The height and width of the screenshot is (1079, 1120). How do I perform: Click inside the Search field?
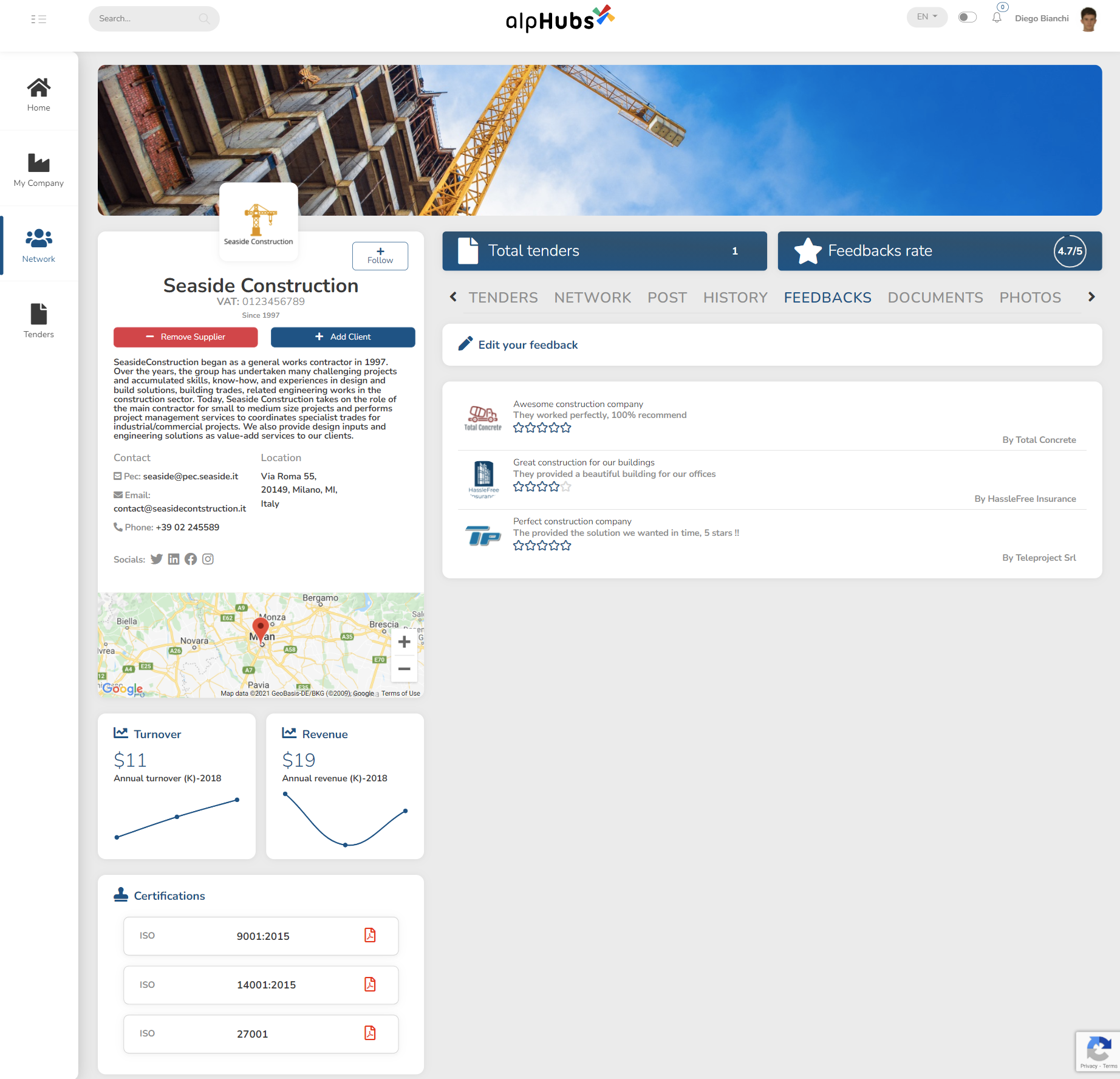pyautogui.click(x=154, y=19)
